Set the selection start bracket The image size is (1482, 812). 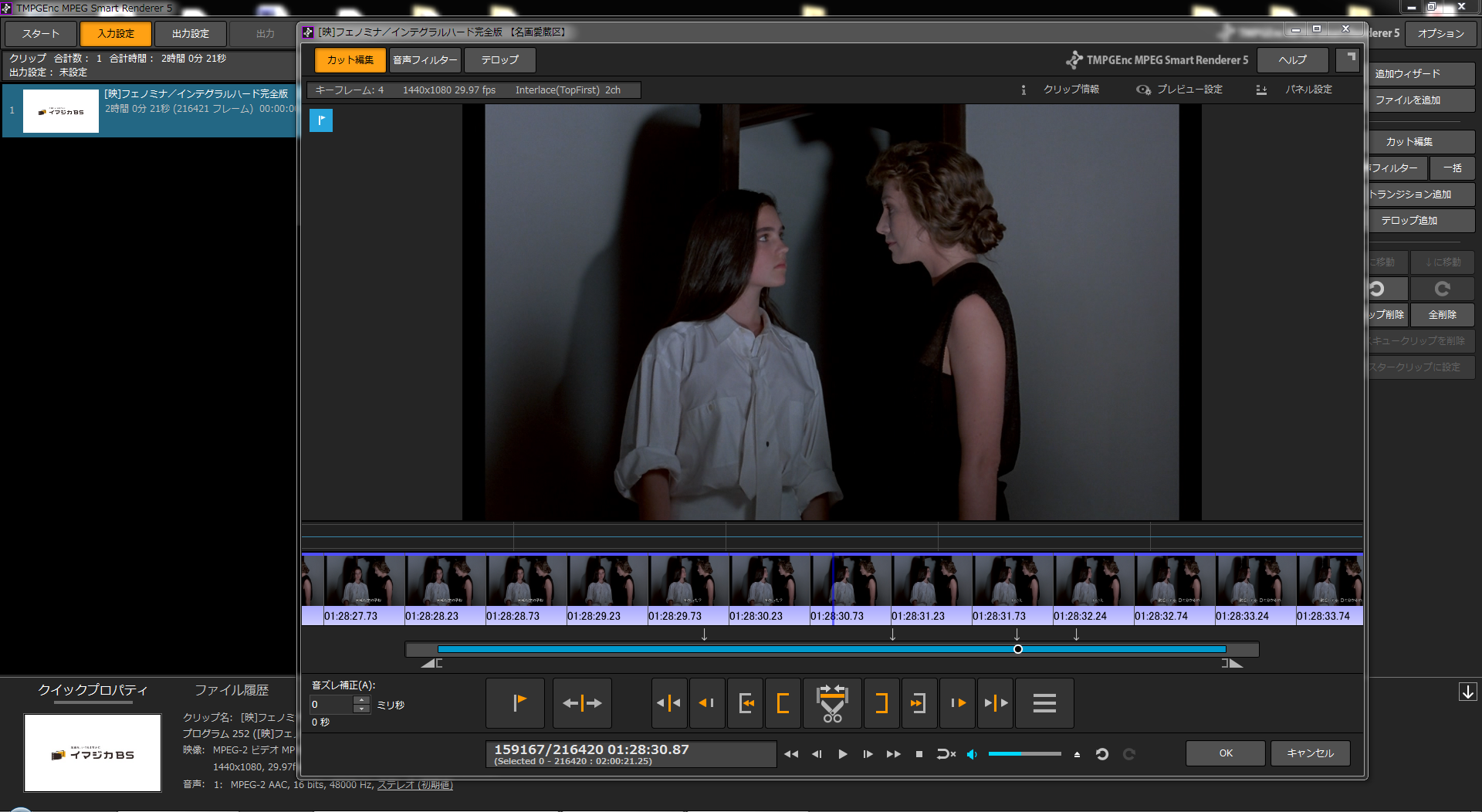point(783,703)
